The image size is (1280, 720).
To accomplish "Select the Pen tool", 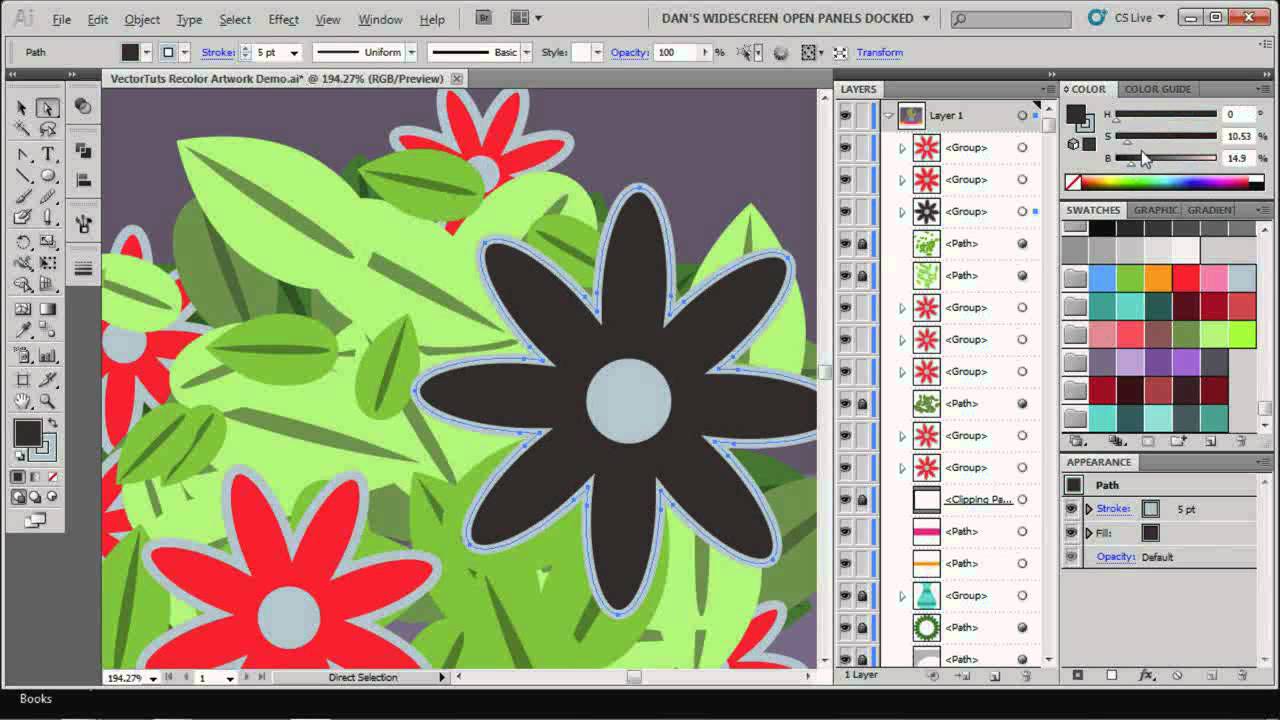I will click(x=22, y=154).
